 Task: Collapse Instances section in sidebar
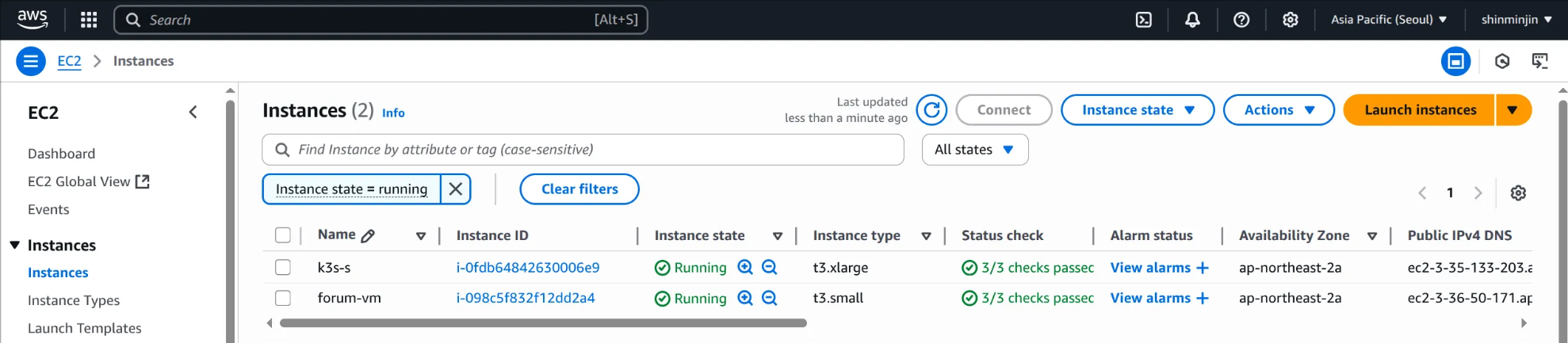(x=14, y=245)
